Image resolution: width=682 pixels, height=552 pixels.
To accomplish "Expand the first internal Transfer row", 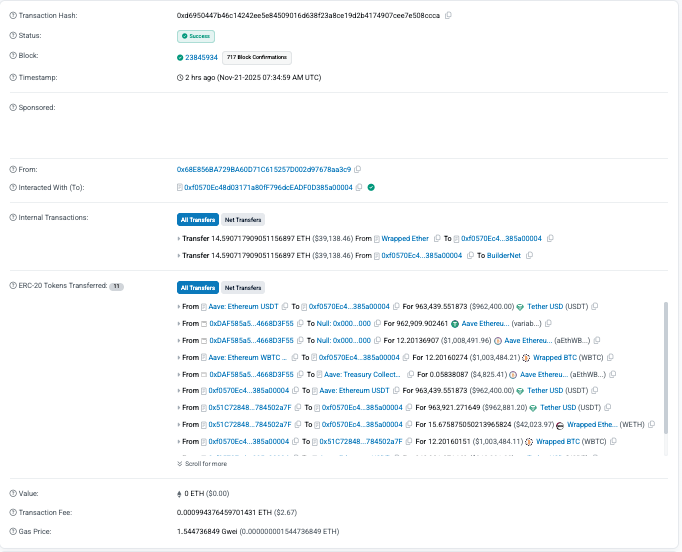I will pos(179,239).
